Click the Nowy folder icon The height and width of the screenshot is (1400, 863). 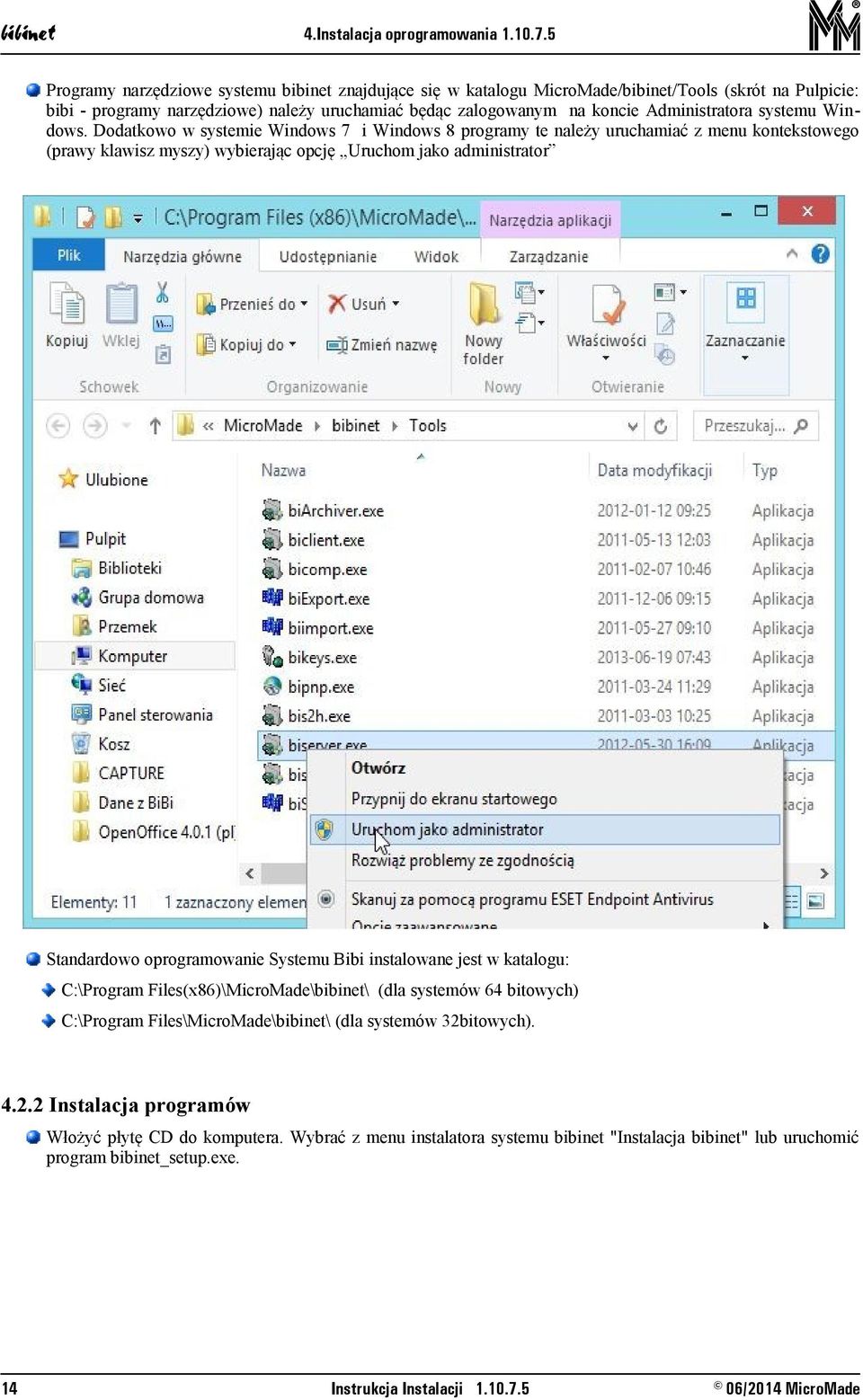[484, 303]
